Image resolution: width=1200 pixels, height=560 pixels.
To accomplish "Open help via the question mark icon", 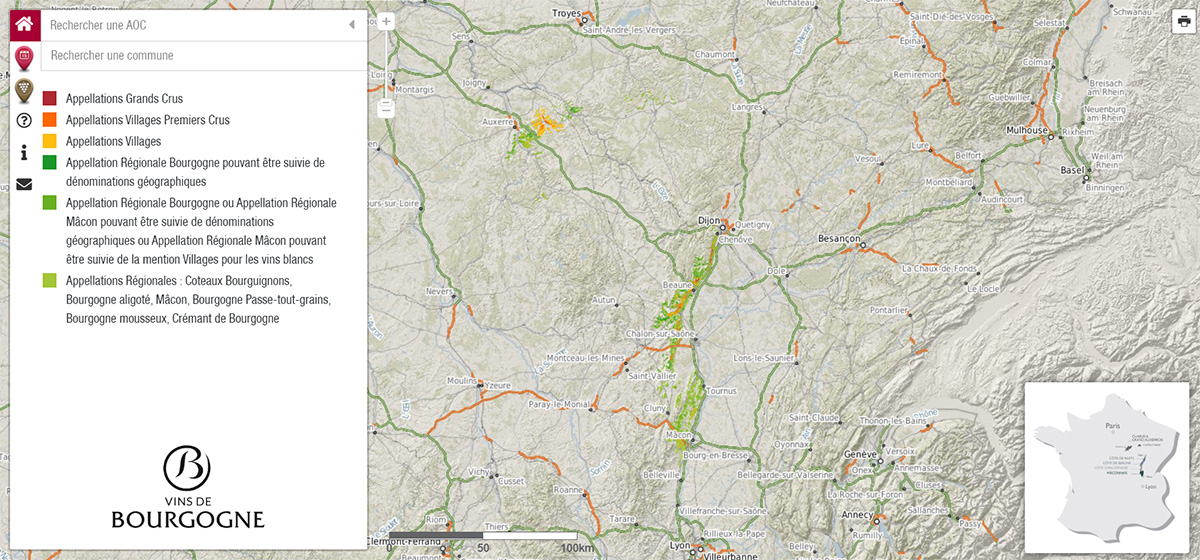I will coord(24,121).
